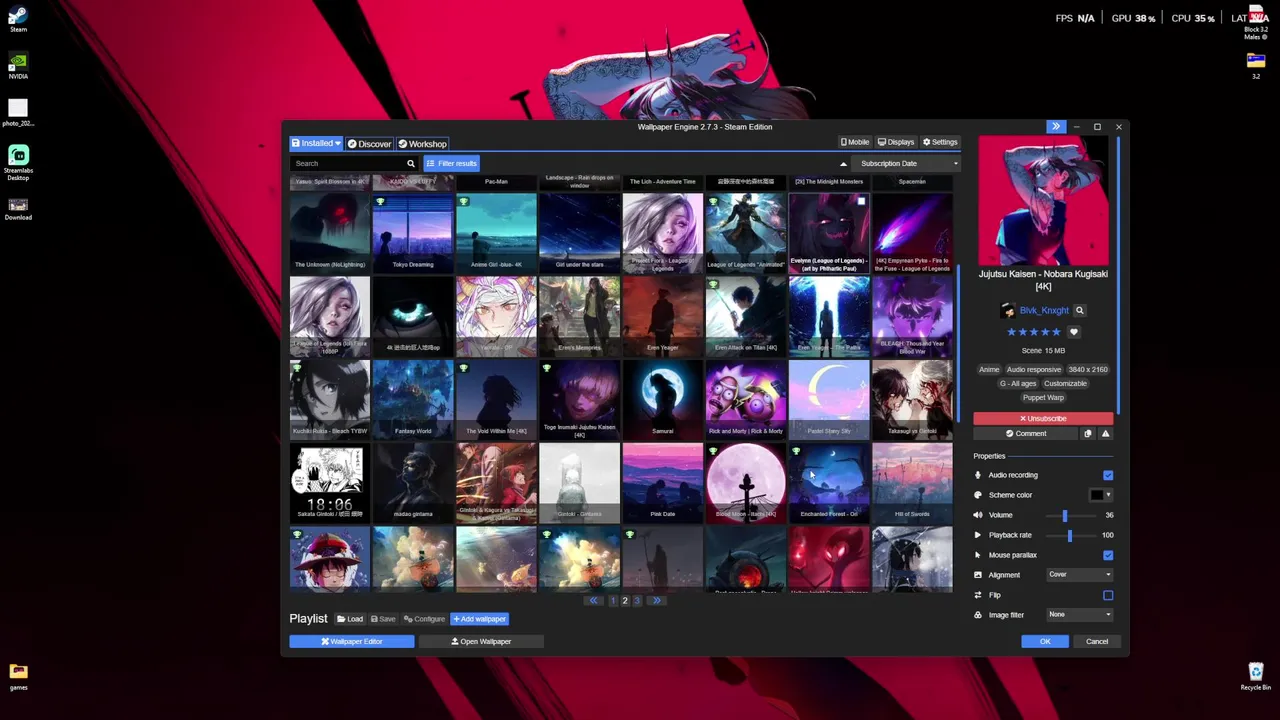Toggle ascending sort order arrow
The width and height of the screenshot is (1280, 720).
click(x=843, y=164)
